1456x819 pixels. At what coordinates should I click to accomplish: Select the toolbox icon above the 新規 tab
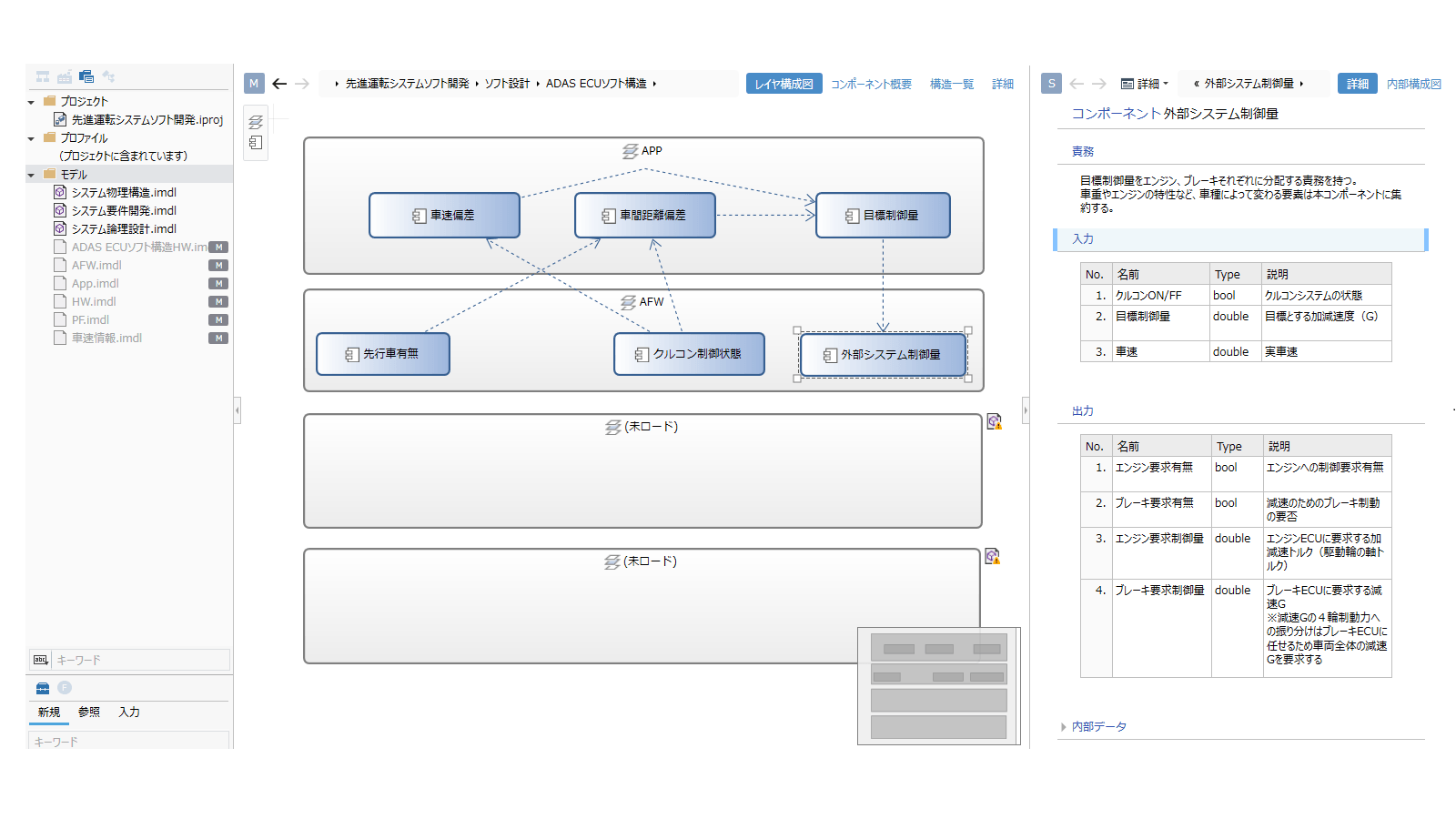[41, 688]
